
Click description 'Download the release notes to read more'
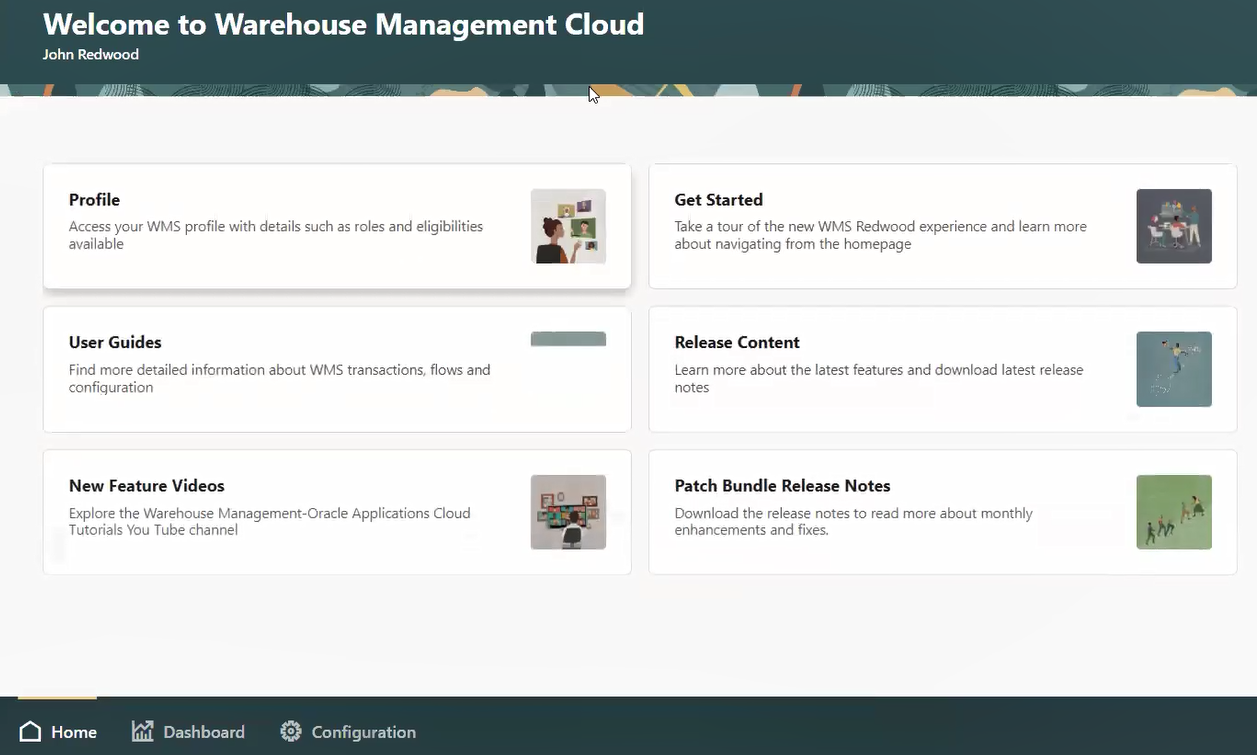point(854,522)
